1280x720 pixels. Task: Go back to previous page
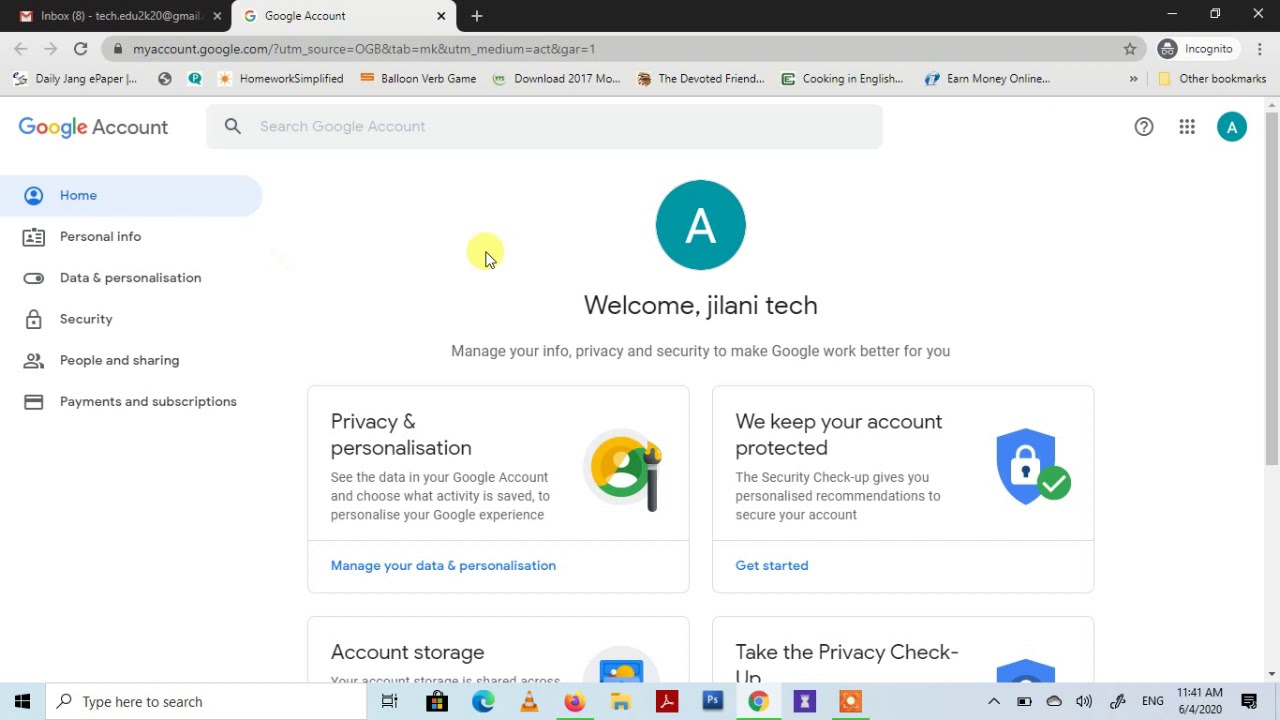pyautogui.click(x=21, y=49)
